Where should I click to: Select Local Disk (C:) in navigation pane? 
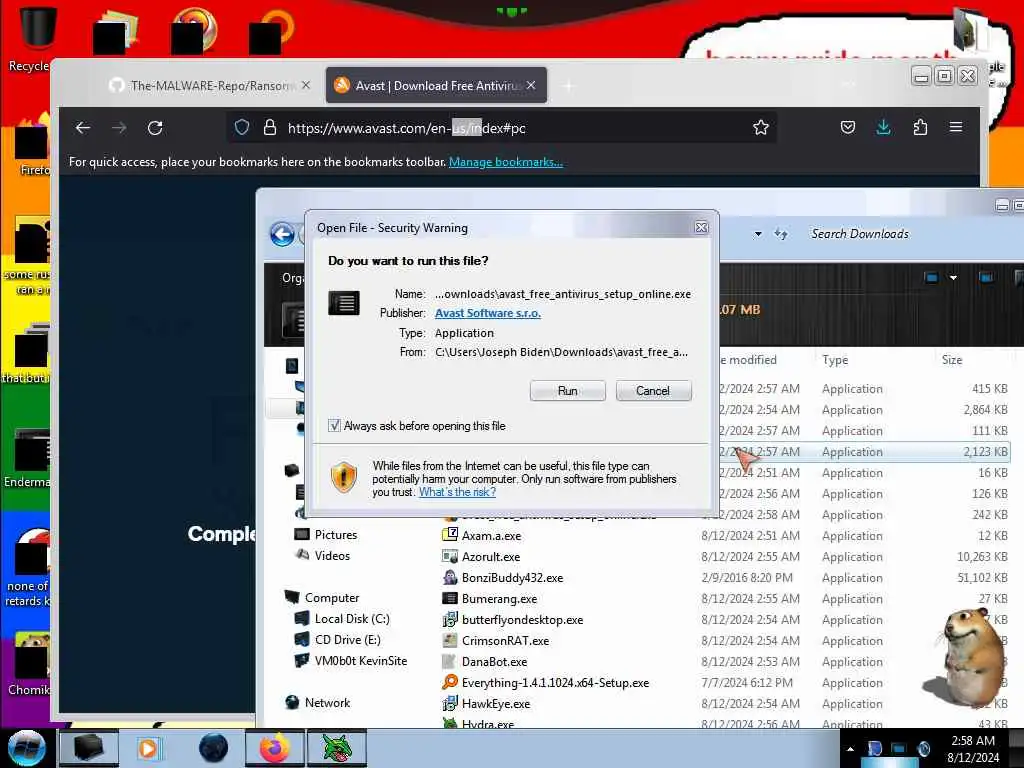click(x=351, y=619)
